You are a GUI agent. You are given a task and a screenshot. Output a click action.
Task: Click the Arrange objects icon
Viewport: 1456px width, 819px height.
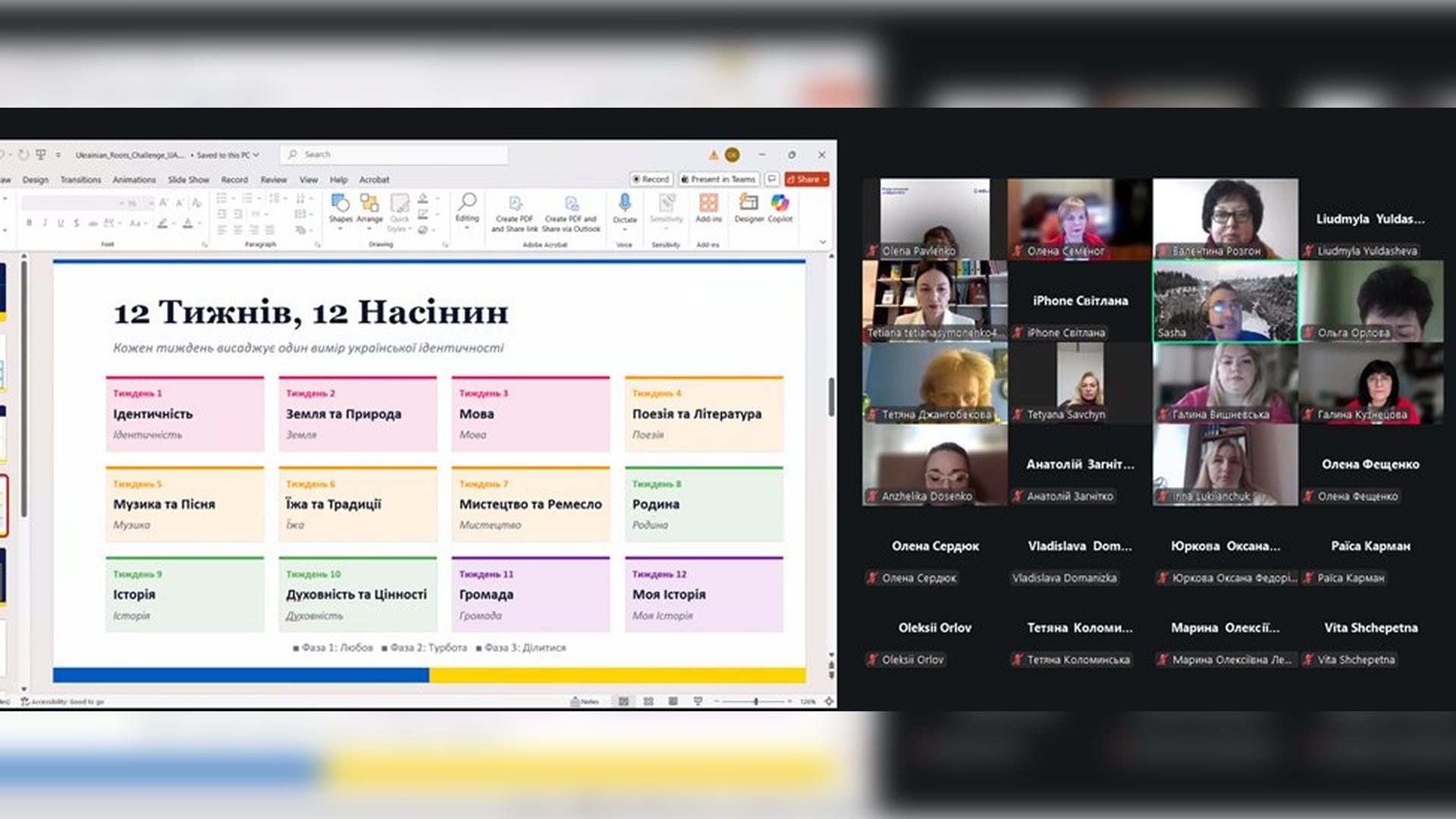(x=369, y=206)
